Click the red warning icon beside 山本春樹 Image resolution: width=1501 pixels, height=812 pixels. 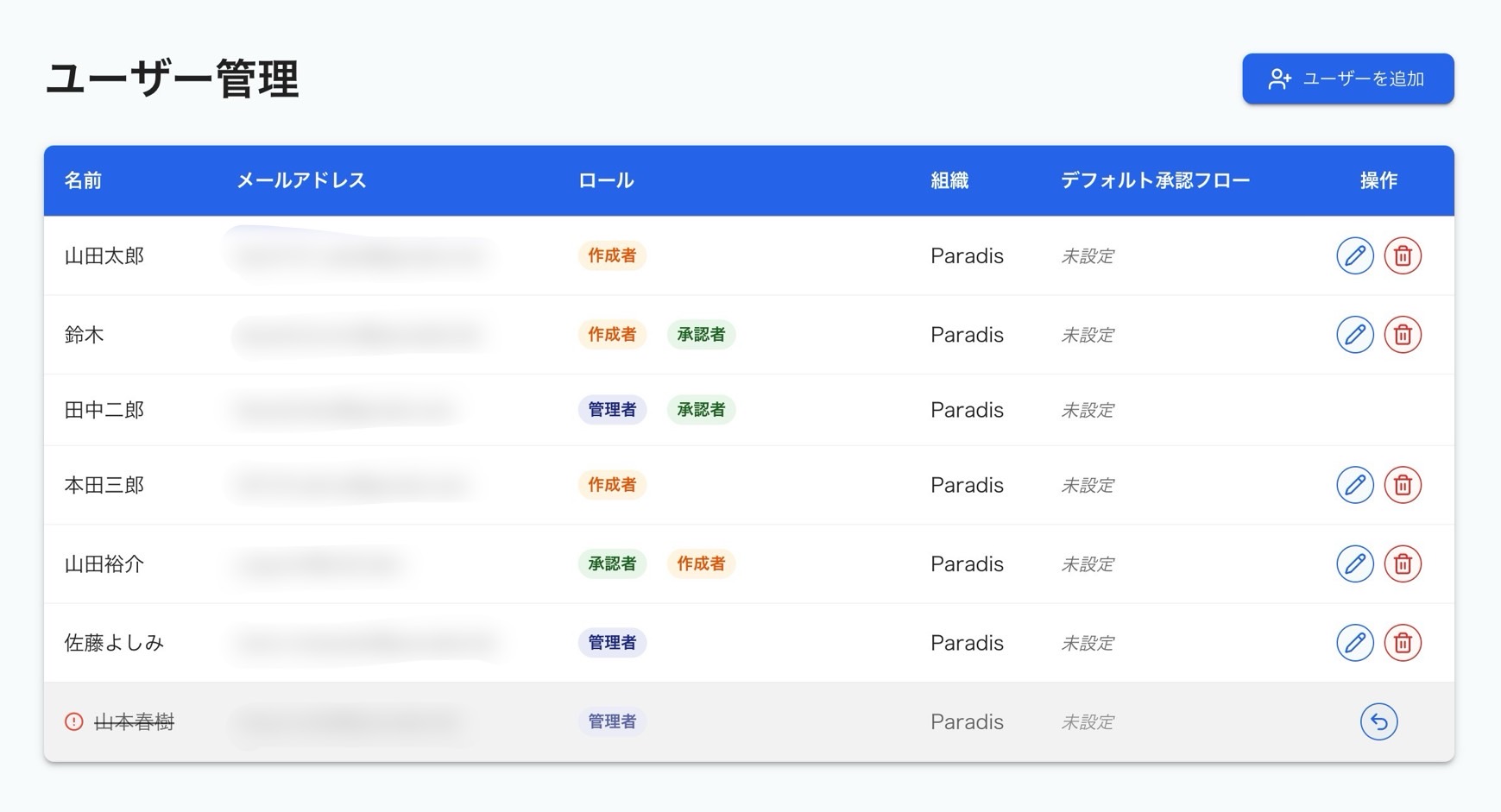[74, 721]
